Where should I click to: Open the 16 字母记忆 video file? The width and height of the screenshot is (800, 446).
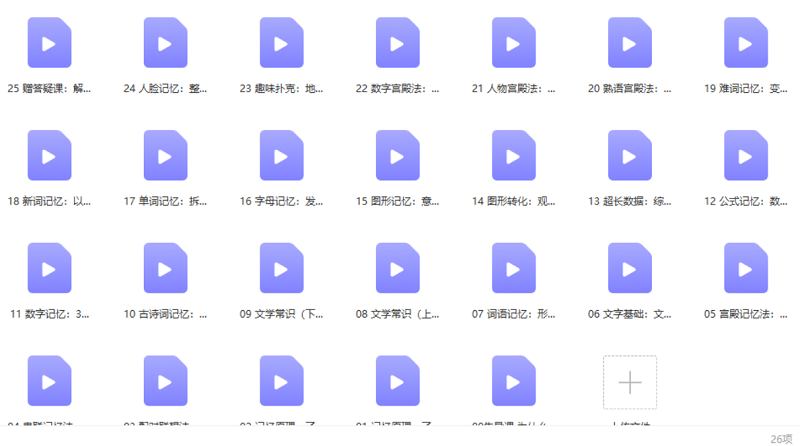281,155
